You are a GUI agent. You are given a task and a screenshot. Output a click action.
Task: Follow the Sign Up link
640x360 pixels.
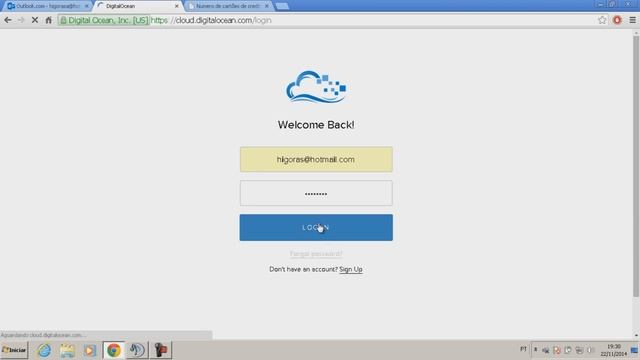point(351,269)
